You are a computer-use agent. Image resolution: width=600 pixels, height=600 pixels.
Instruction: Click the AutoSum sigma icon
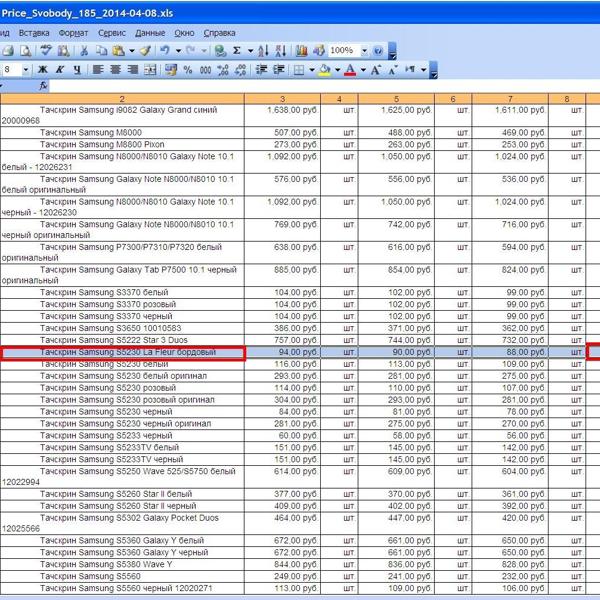[x=237, y=50]
